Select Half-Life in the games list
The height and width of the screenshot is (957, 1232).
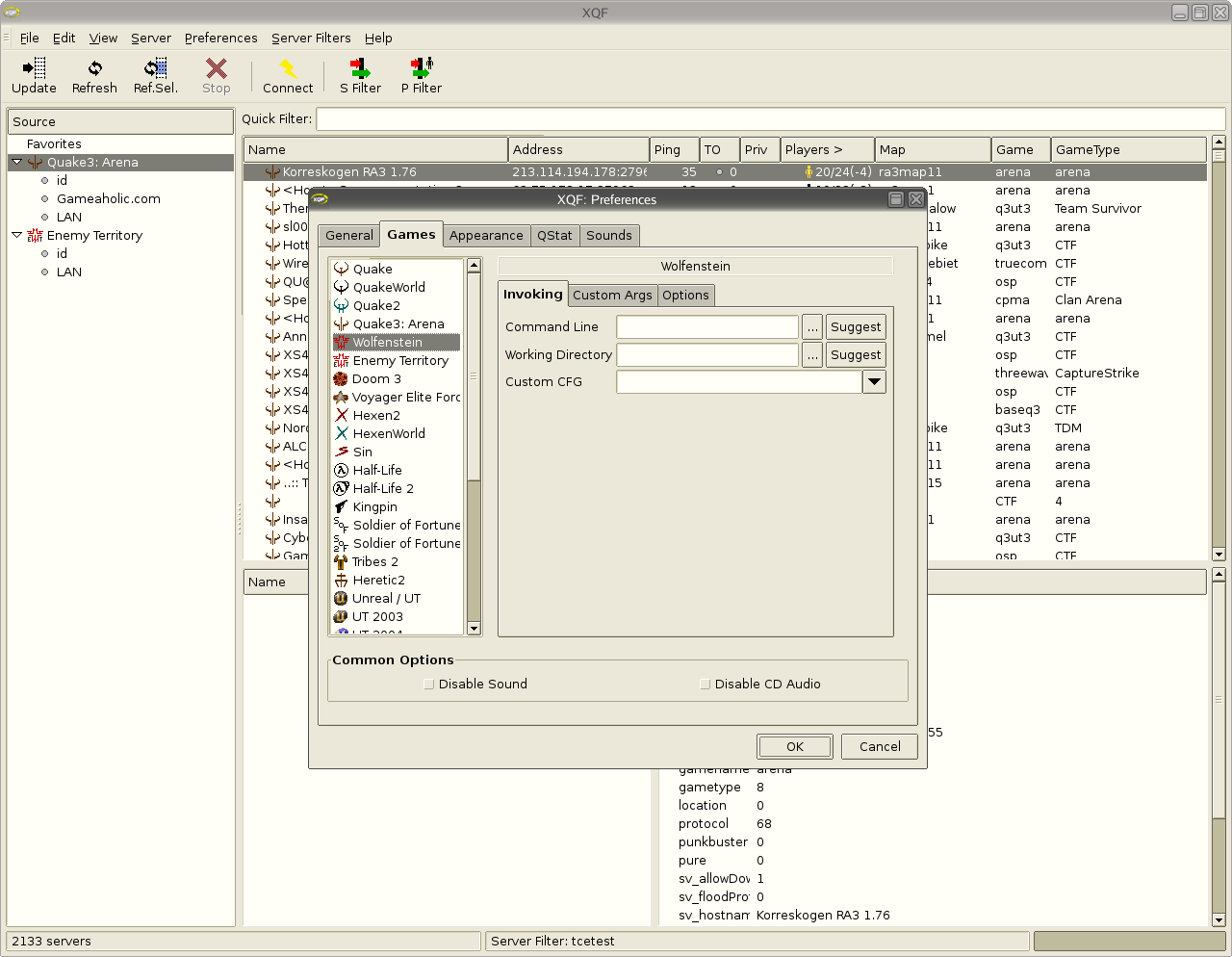397,470
